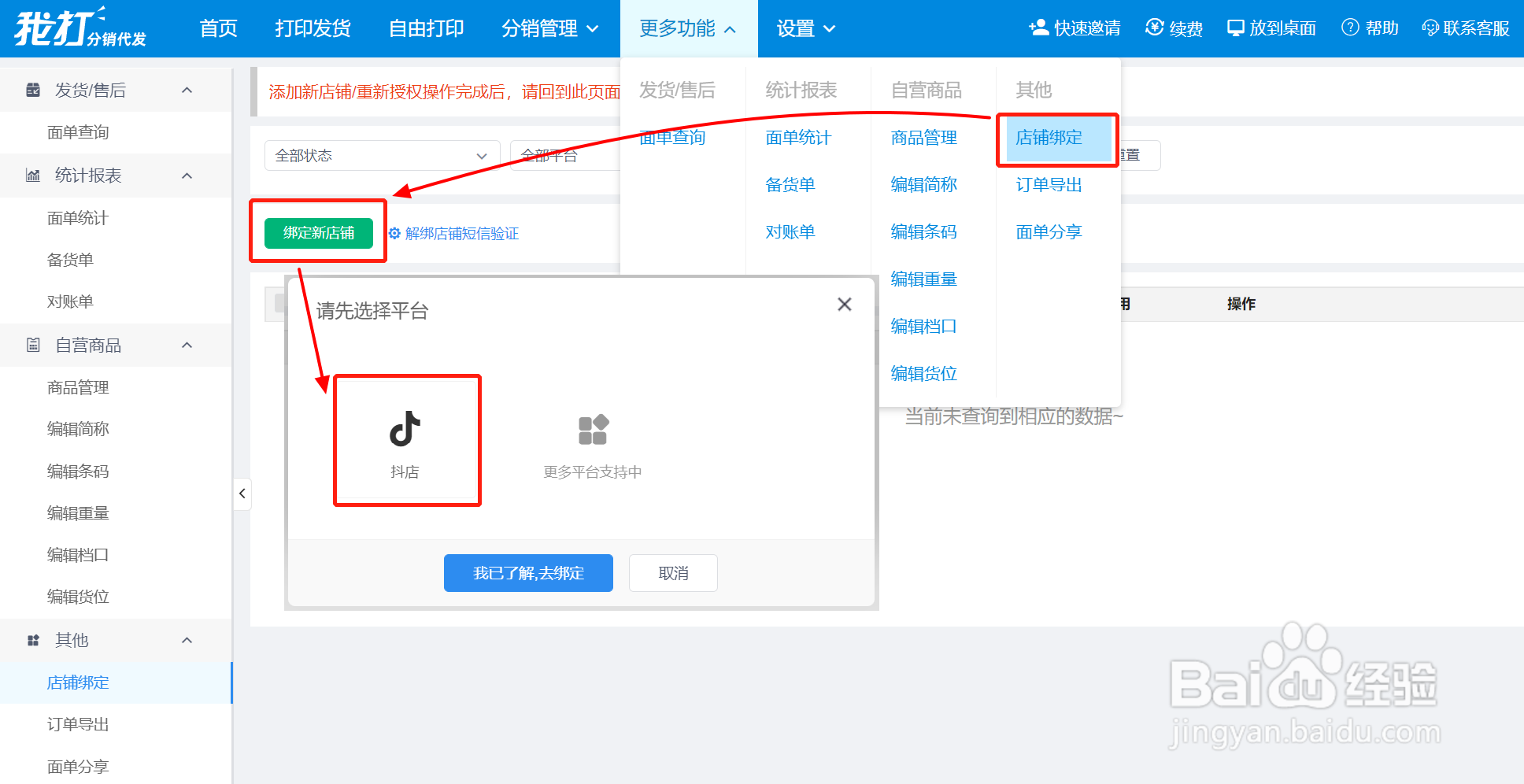Open 编辑条码 in the sidebar
This screenshot has height=784, width=1524.
tap(78, 472)
